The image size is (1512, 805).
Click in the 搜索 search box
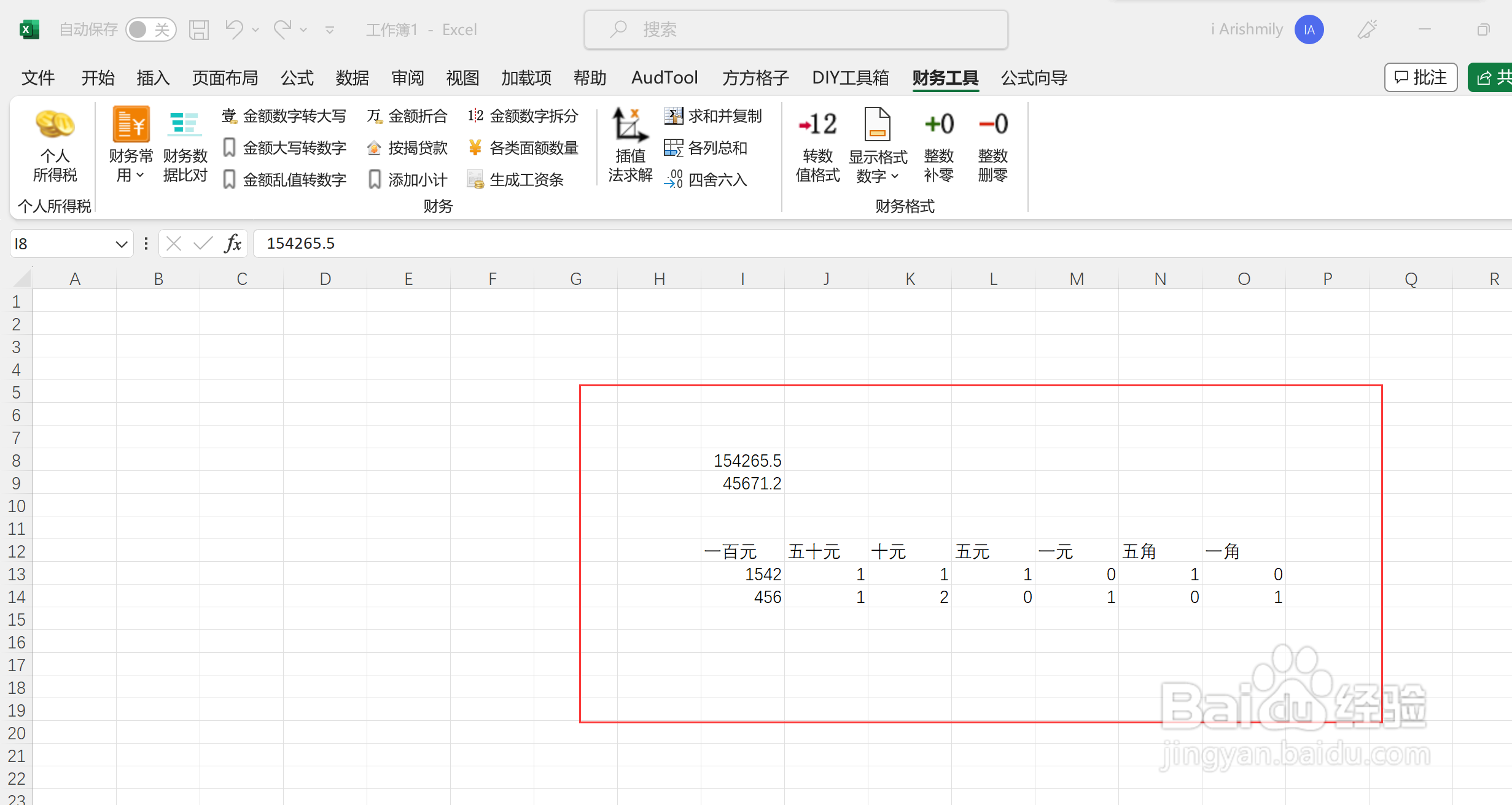point(796,29)
